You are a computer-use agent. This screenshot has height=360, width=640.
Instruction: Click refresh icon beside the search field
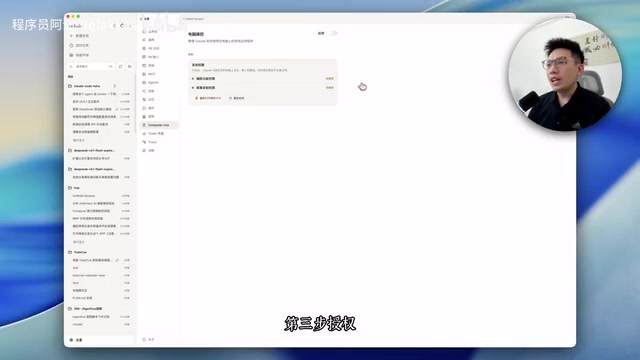[120, 66]
